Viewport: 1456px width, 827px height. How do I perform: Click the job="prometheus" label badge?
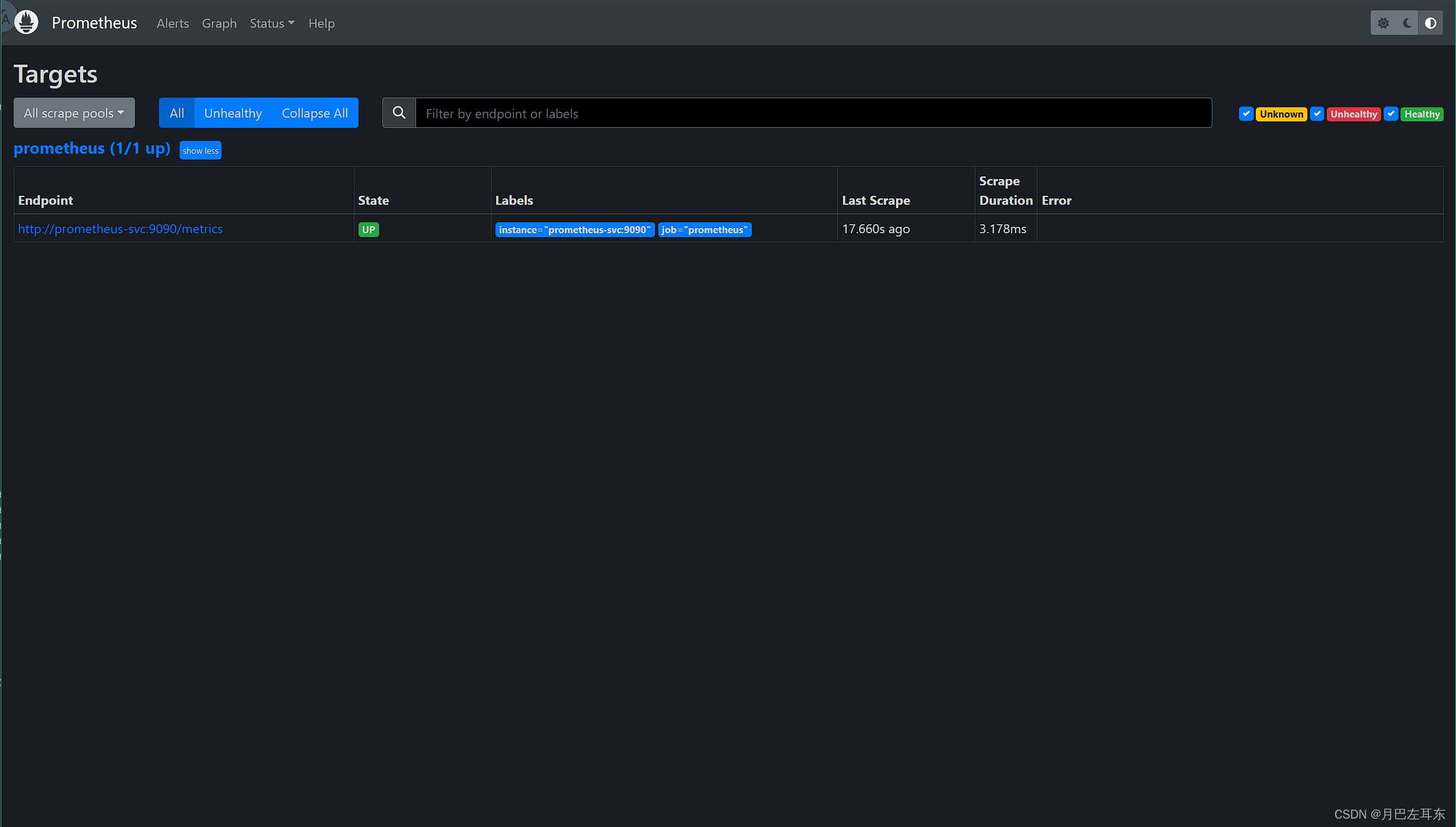tap(705, 229)
